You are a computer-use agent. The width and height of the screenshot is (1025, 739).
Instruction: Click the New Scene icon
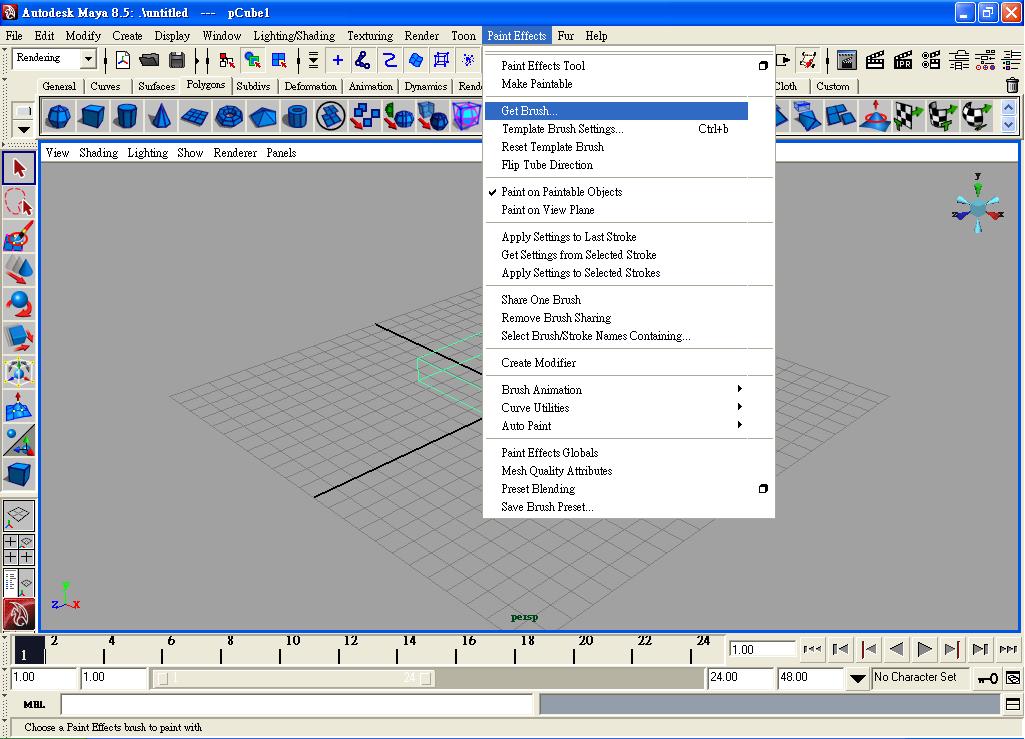click(x=123, y=60)
